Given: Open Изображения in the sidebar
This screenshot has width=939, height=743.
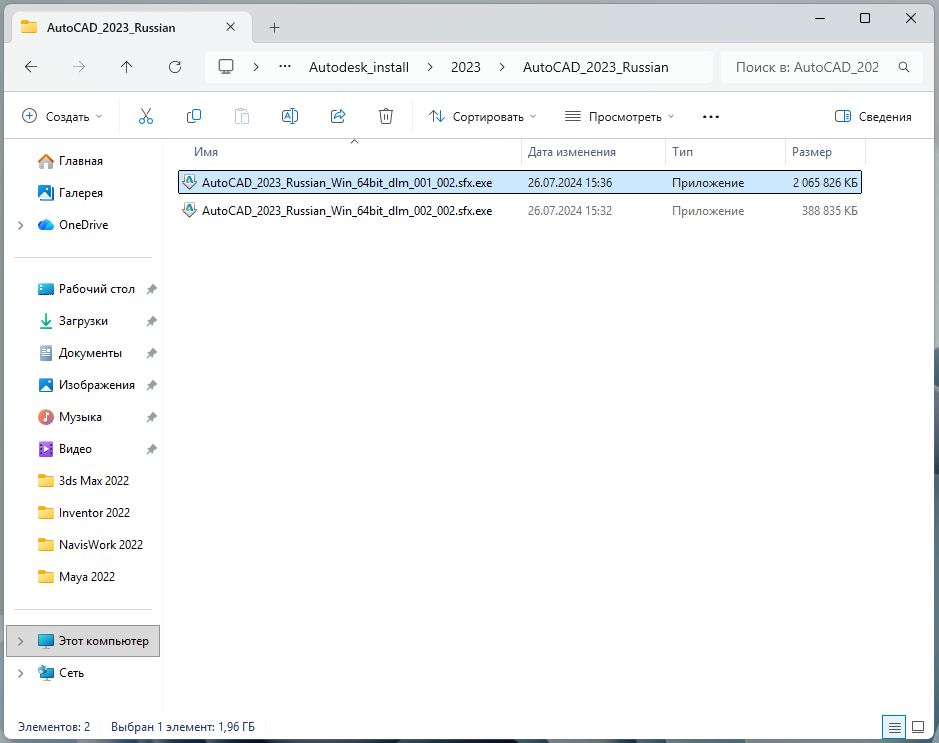Looking at the screenshot, I should [86, 385].
